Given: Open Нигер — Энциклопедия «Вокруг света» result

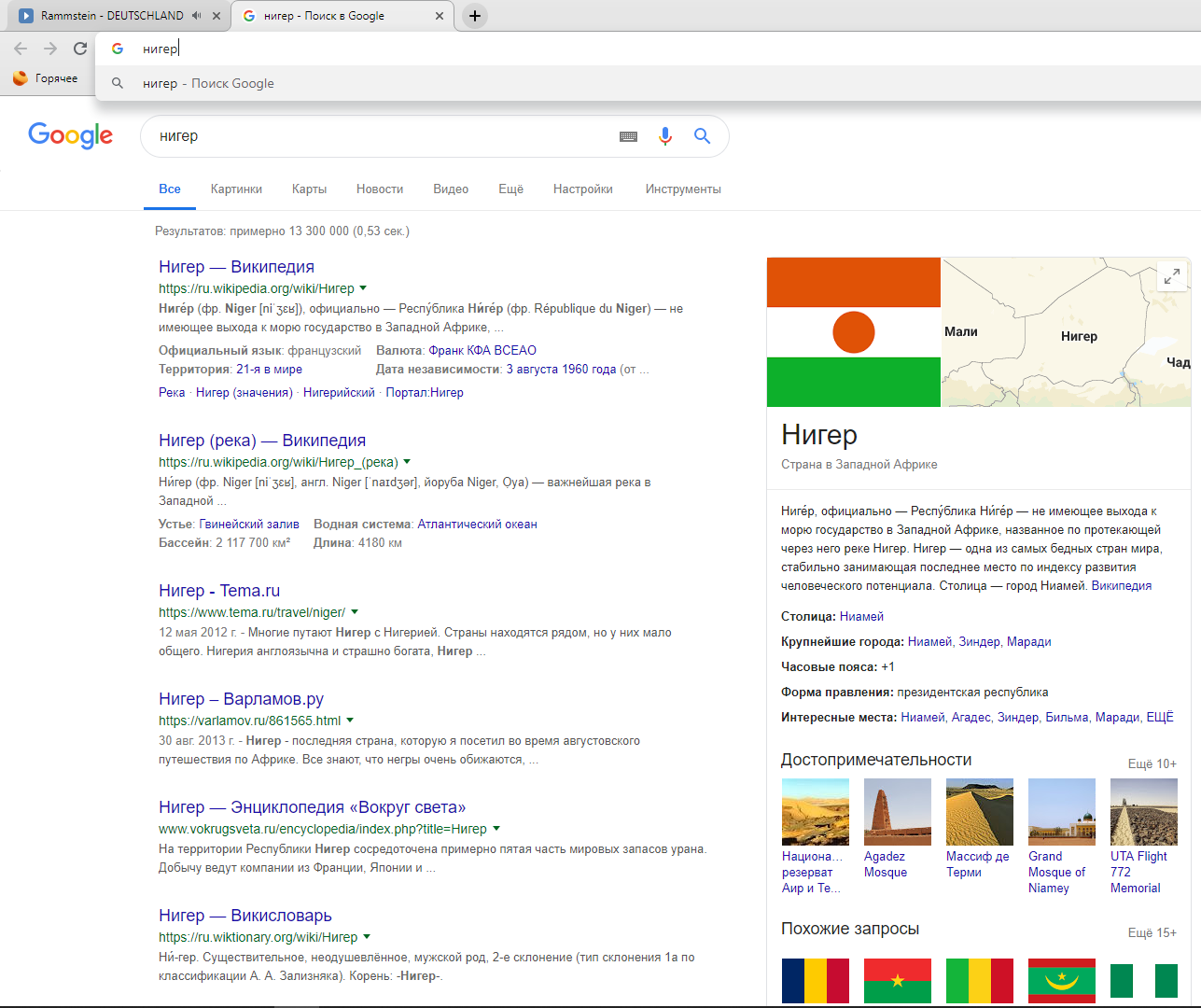Looking at the screenshot, I should (x=312, y=807).
